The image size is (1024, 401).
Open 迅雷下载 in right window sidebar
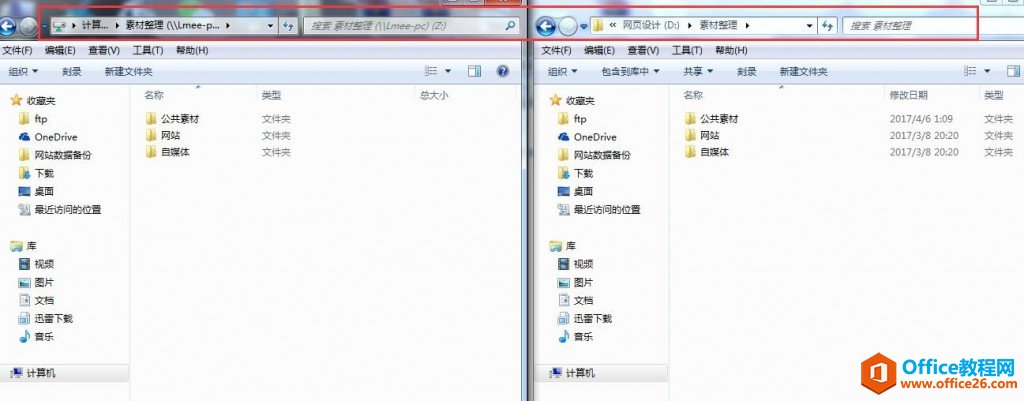pos(584,319)
